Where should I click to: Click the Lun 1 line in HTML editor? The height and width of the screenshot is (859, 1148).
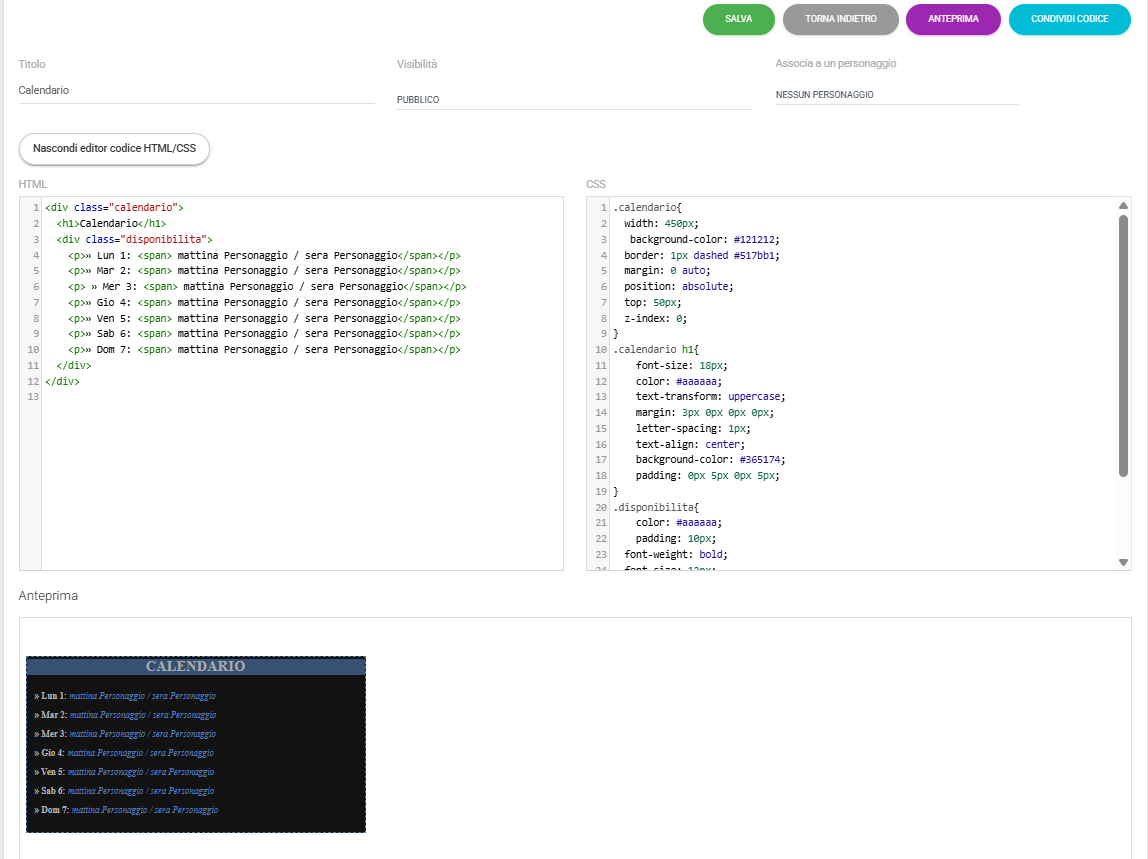[x=264, y=256]
